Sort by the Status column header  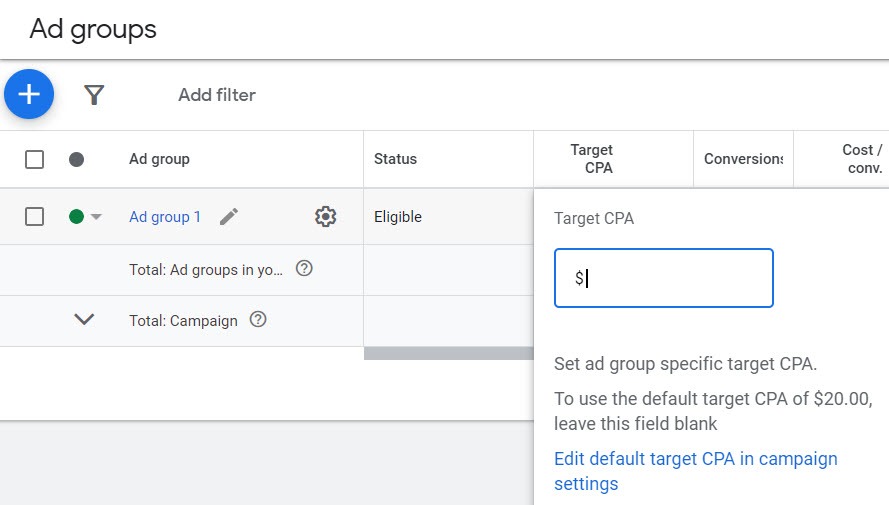click(x=395, y=159)
